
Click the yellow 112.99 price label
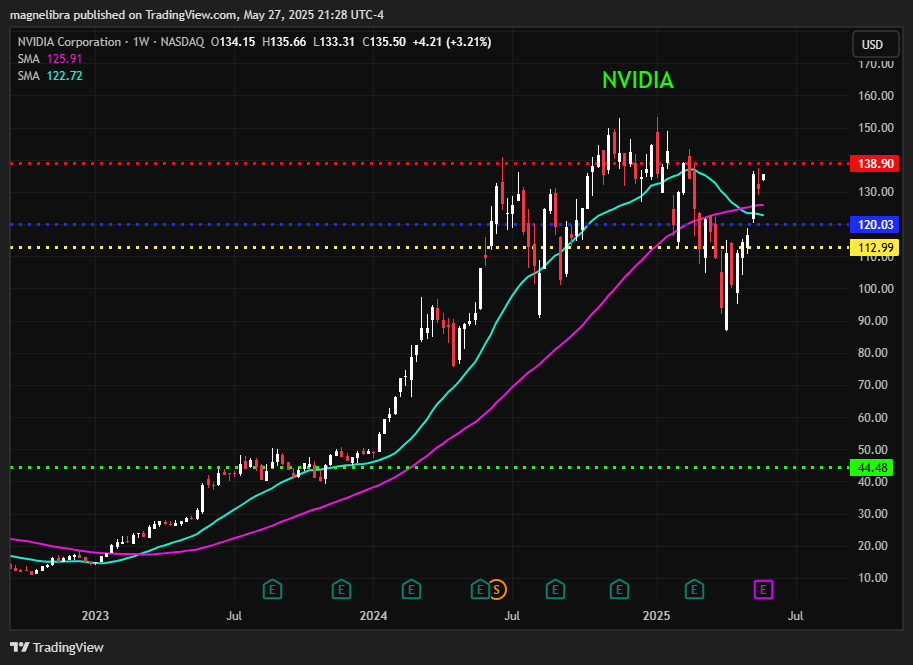click(x=875, y=247)
